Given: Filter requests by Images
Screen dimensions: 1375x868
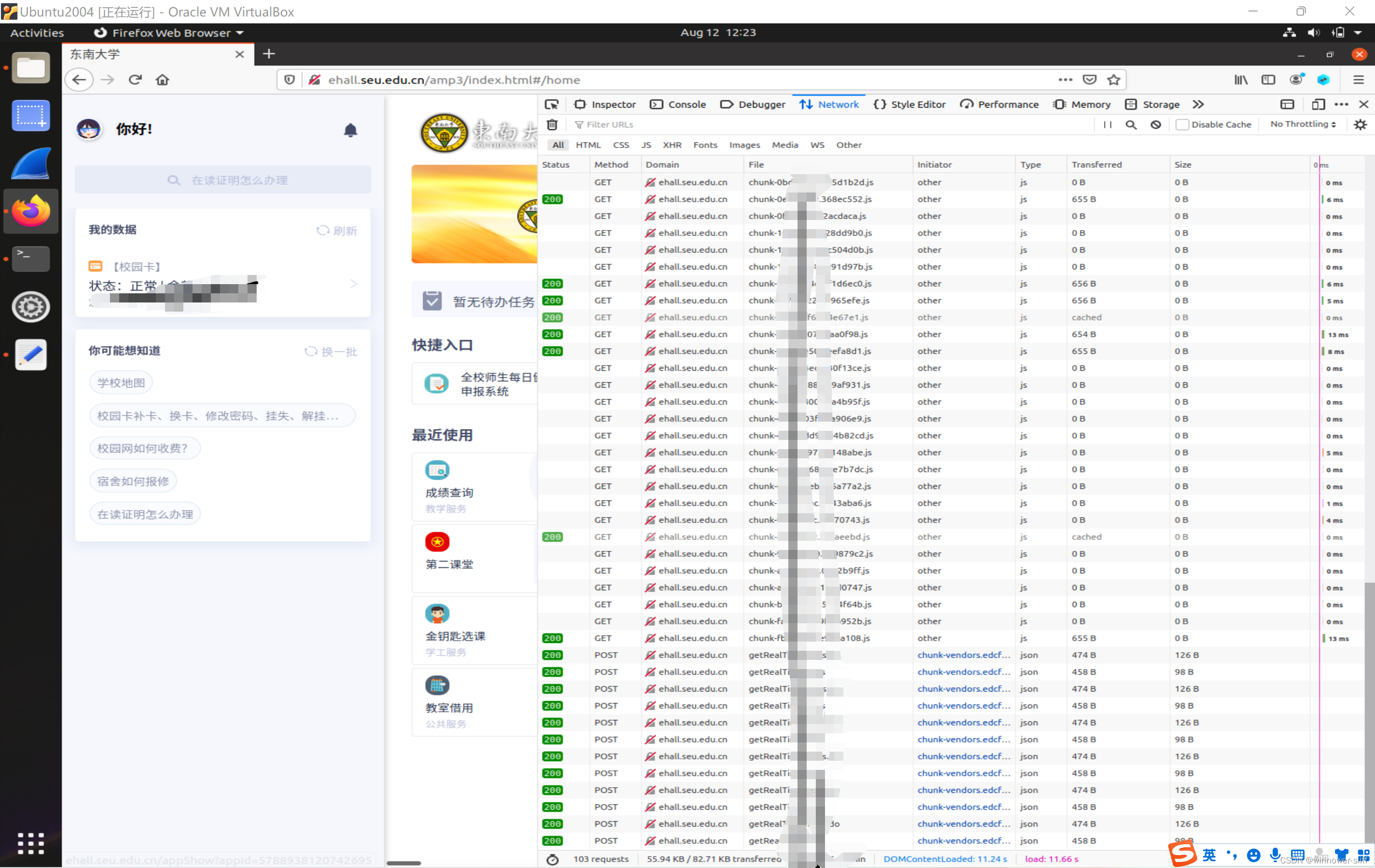Looking at the screenshot, I should (745, 145).
